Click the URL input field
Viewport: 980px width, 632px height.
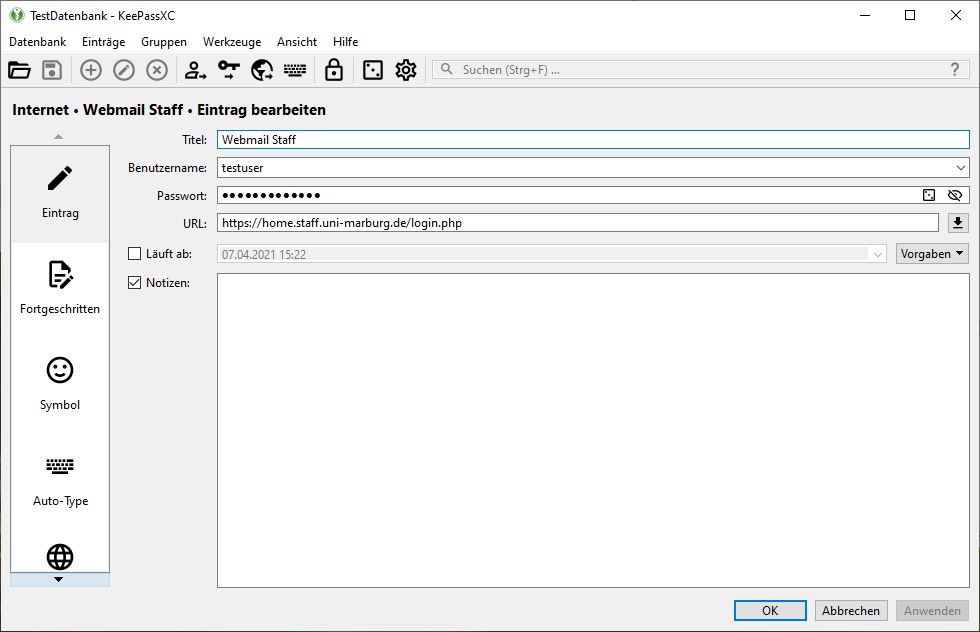(578, 223)
